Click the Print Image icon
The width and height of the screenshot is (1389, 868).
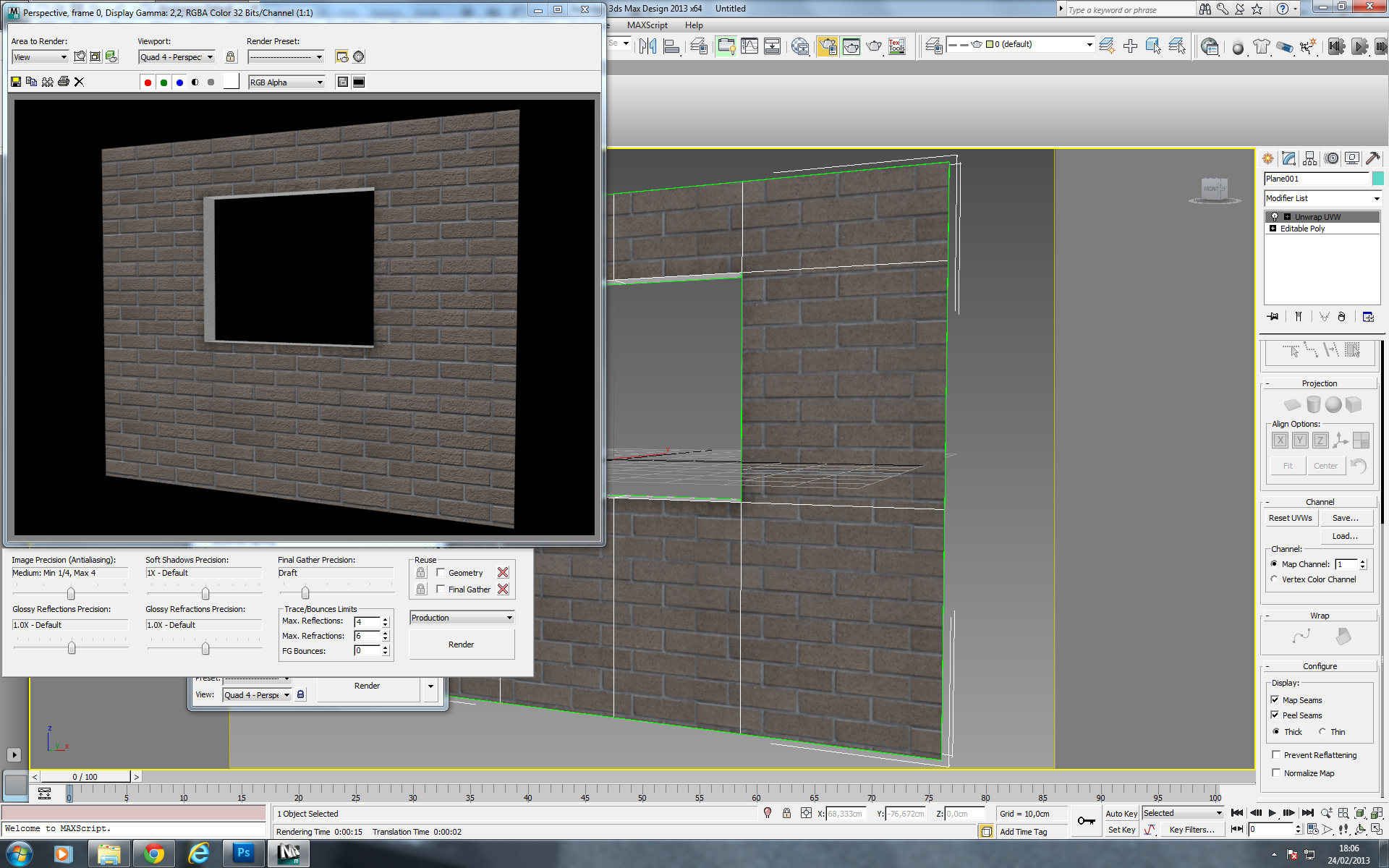click(x=63, y=82)
